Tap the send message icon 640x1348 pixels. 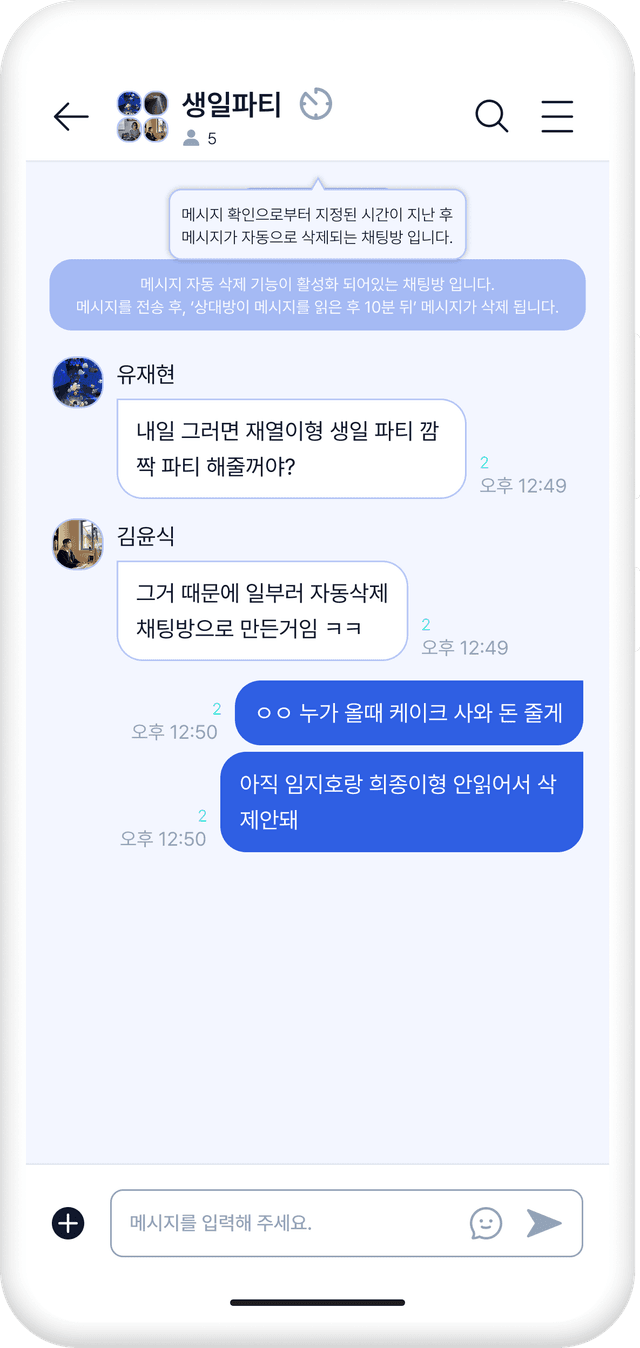coord(543,1221)
